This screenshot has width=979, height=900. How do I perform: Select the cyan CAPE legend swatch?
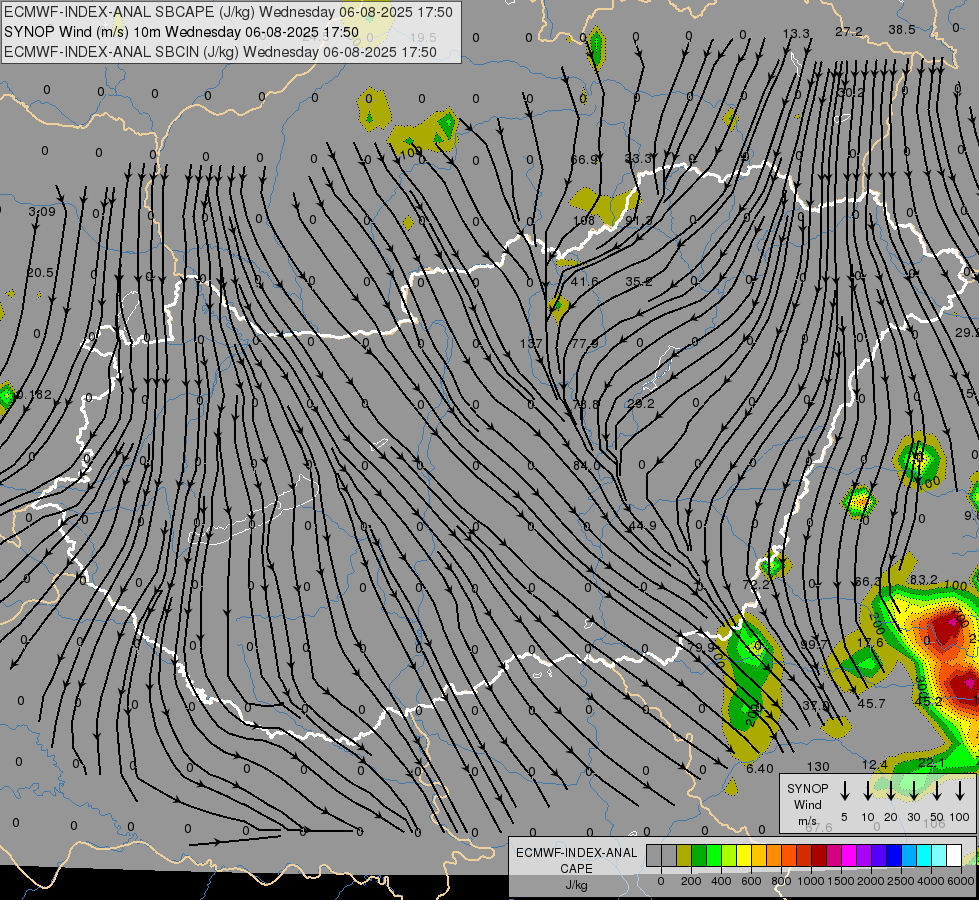point(923,855)
